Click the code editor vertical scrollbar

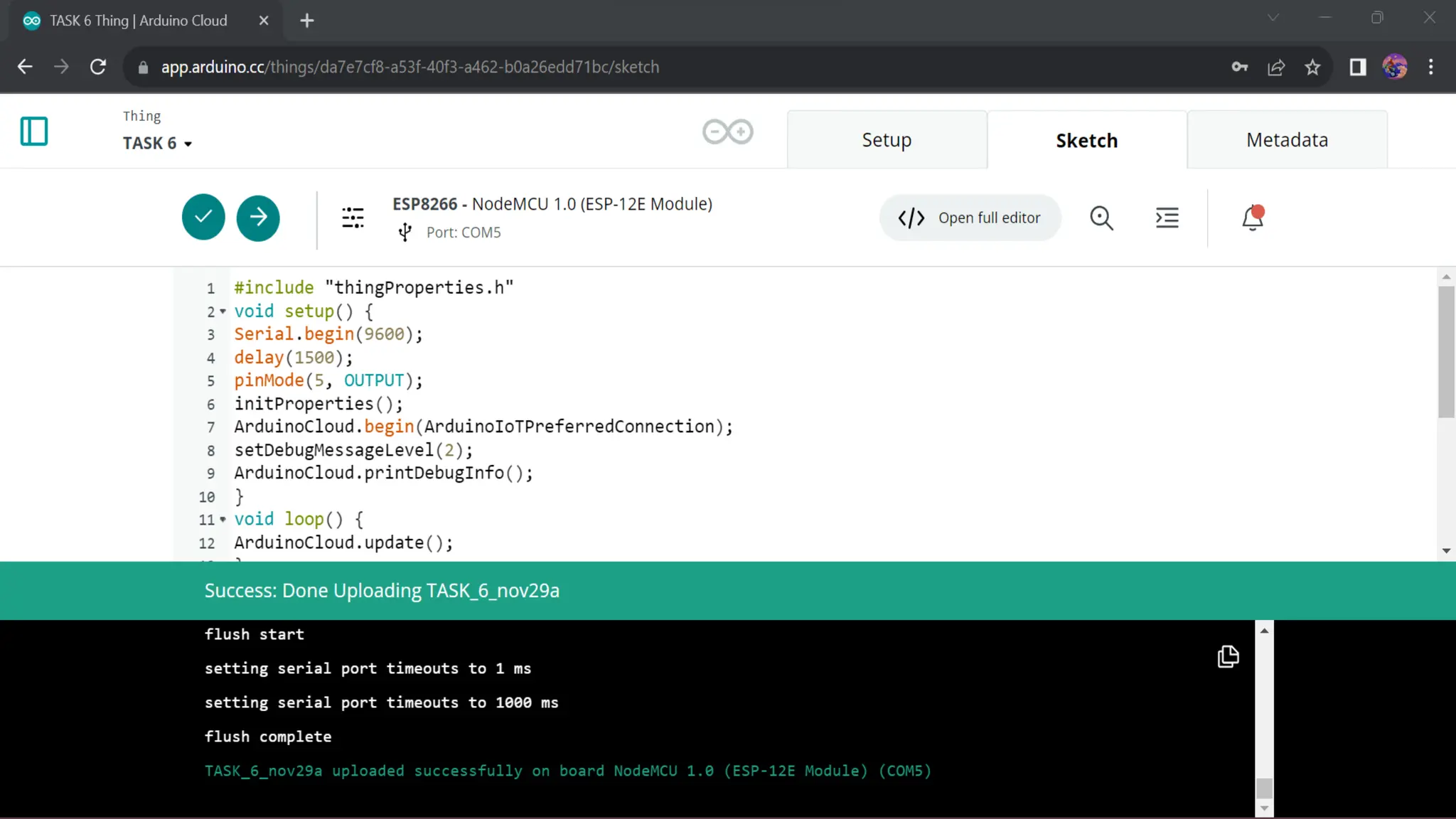click(x=1445, y=352)
